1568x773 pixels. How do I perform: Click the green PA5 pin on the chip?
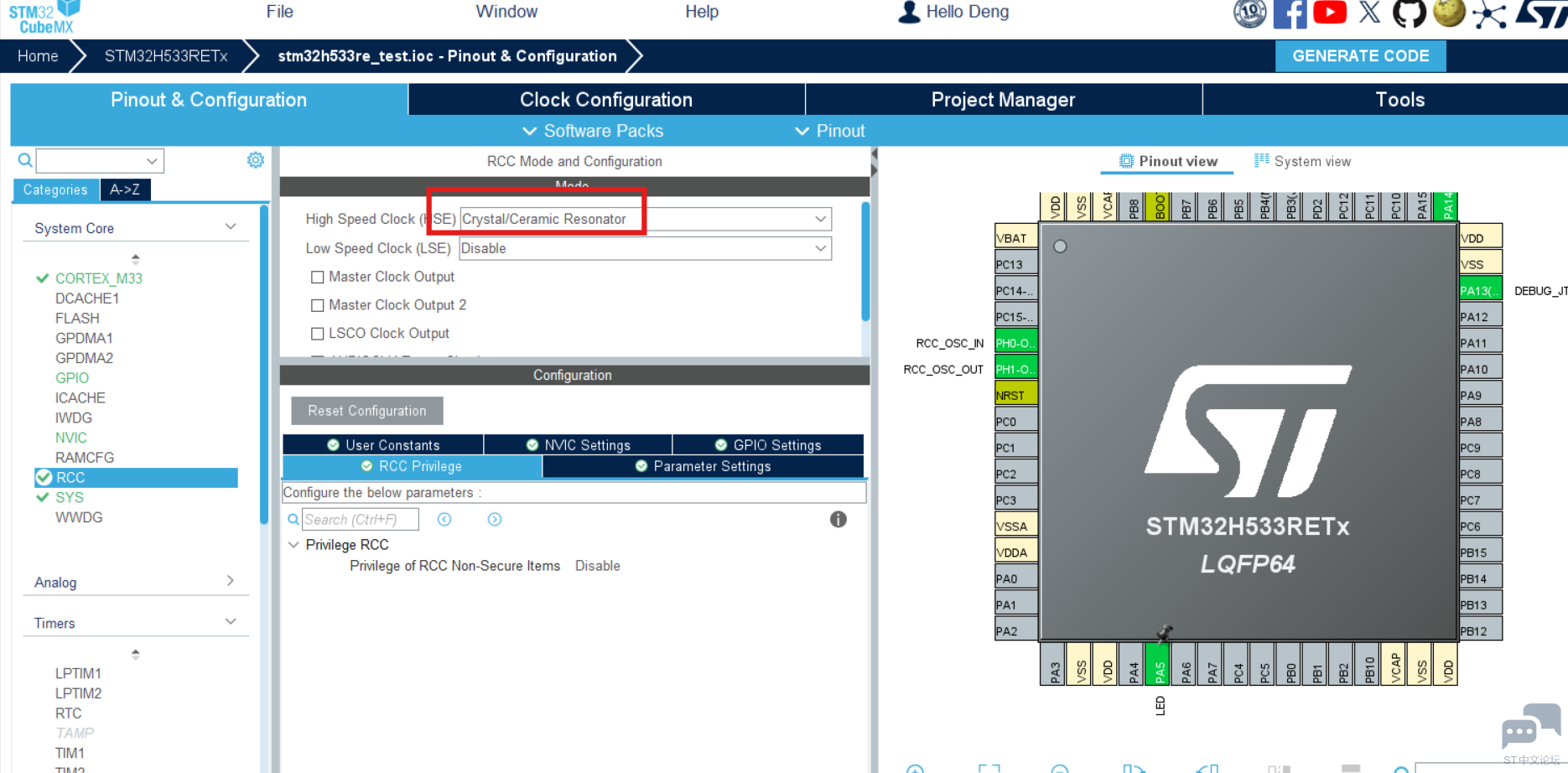pyautogui.click(x=1158, y=664)
